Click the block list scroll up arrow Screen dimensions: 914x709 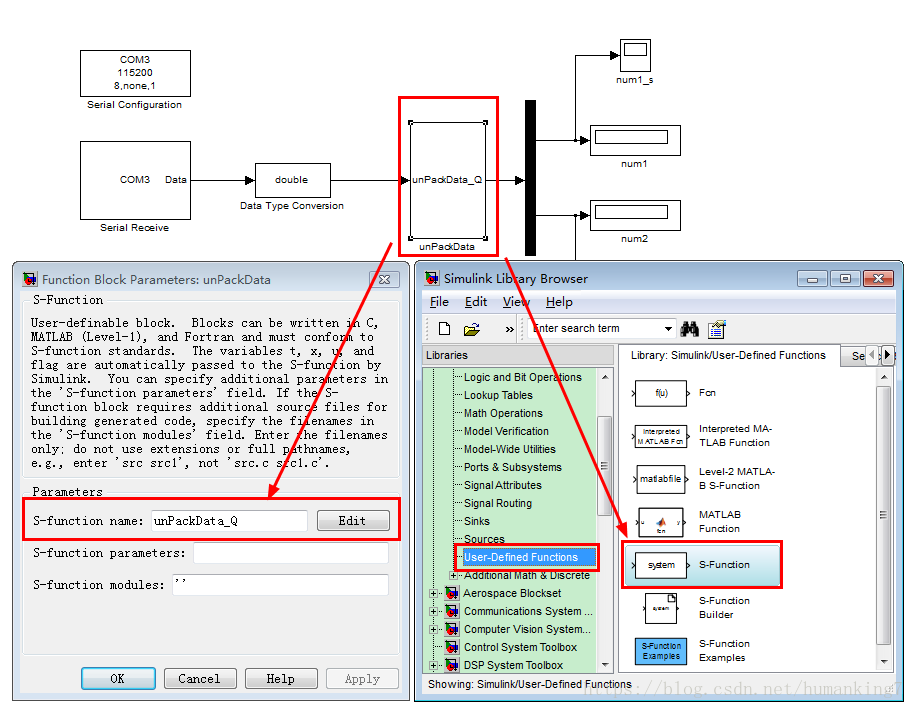[x=884, y=377]
